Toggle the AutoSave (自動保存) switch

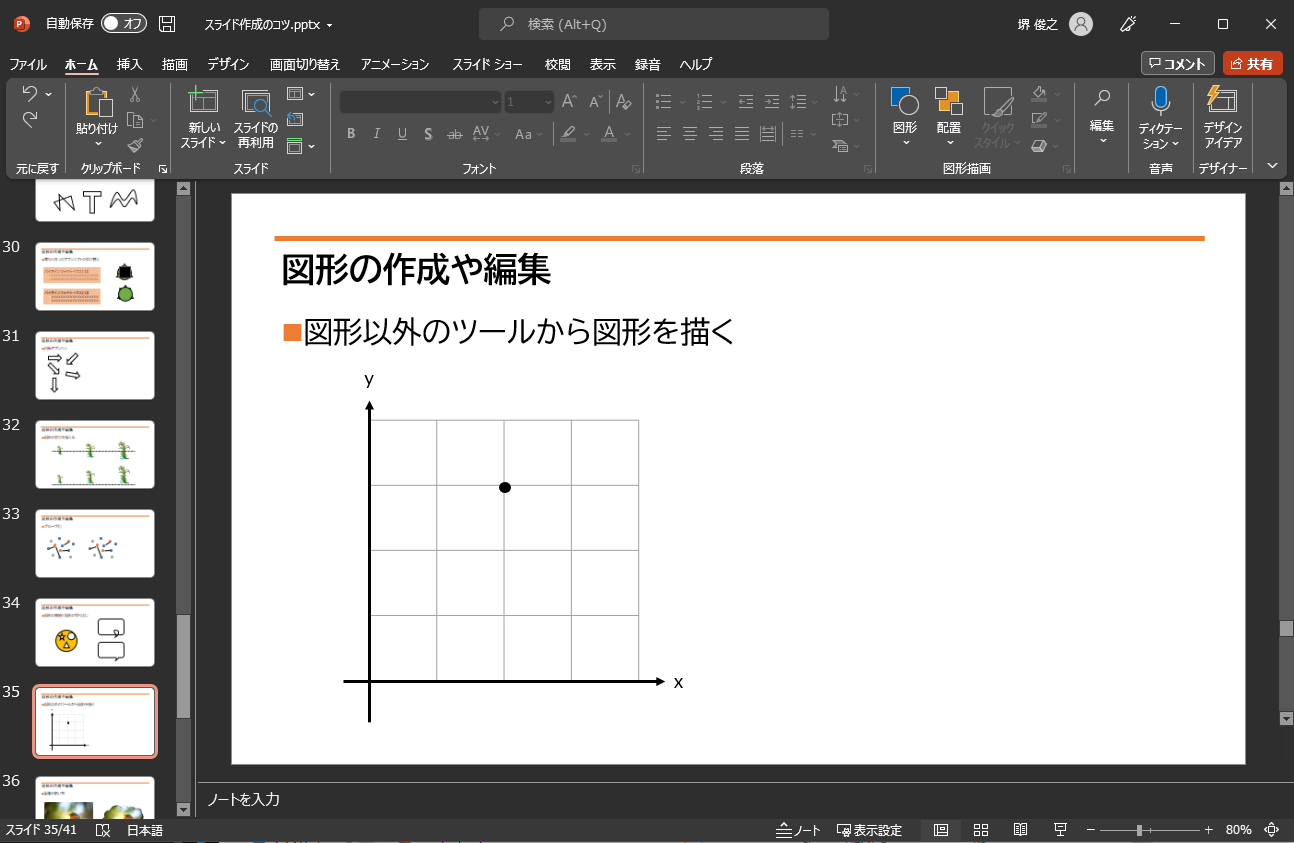[124, 24]
